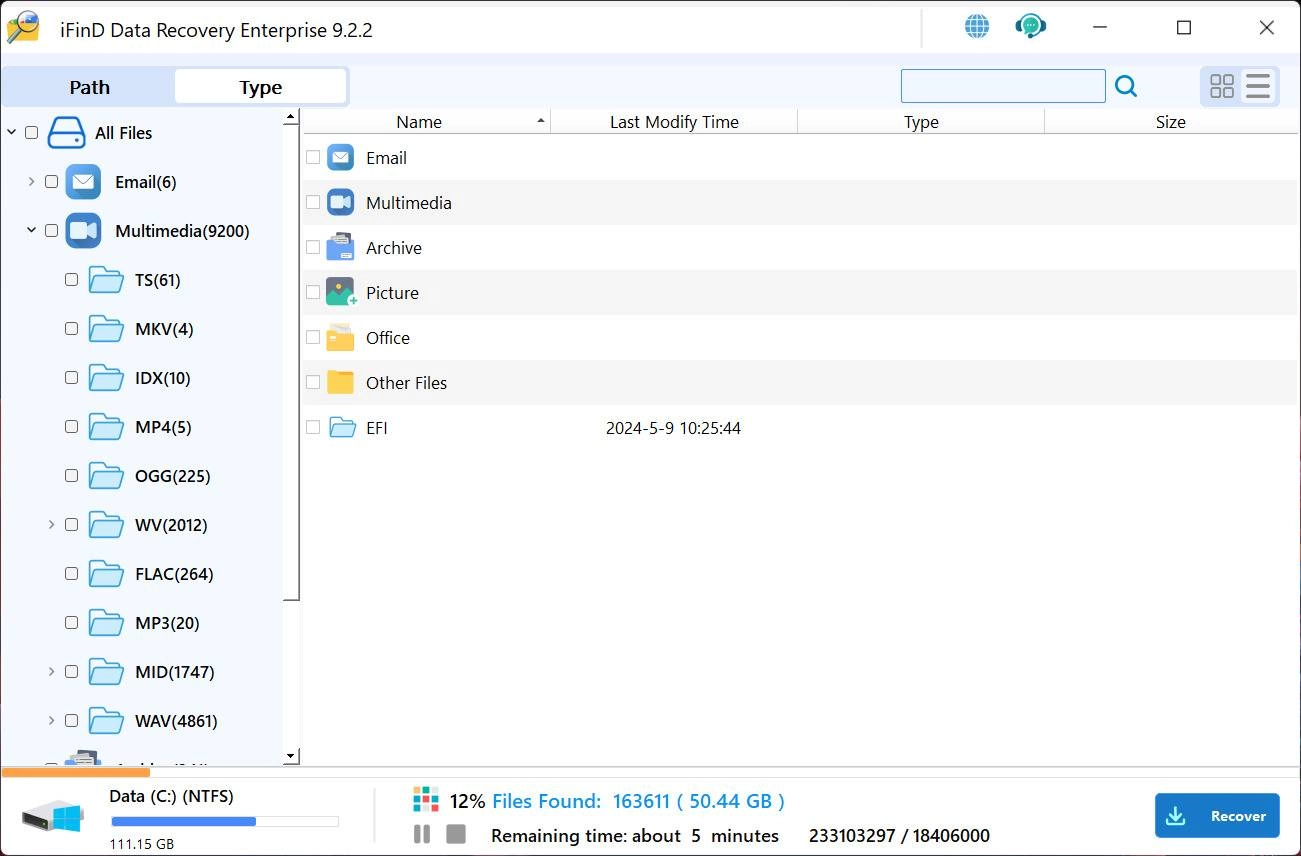The width and height of the screenshot is (1301, 856).
Task: Click Other Files folder icon
Action: pos(341,382)
